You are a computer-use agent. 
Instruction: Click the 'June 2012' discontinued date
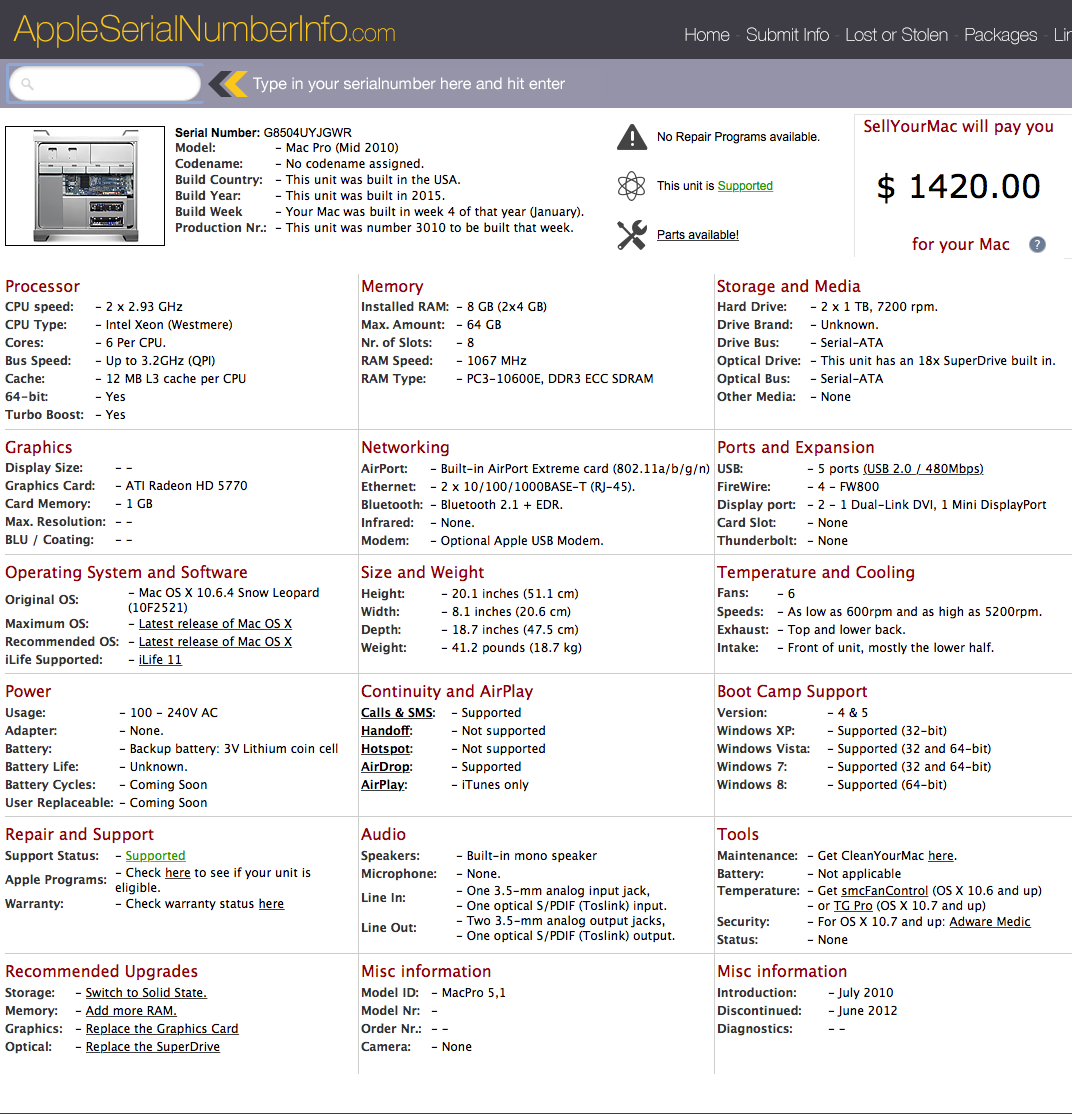click(867, 1011)
